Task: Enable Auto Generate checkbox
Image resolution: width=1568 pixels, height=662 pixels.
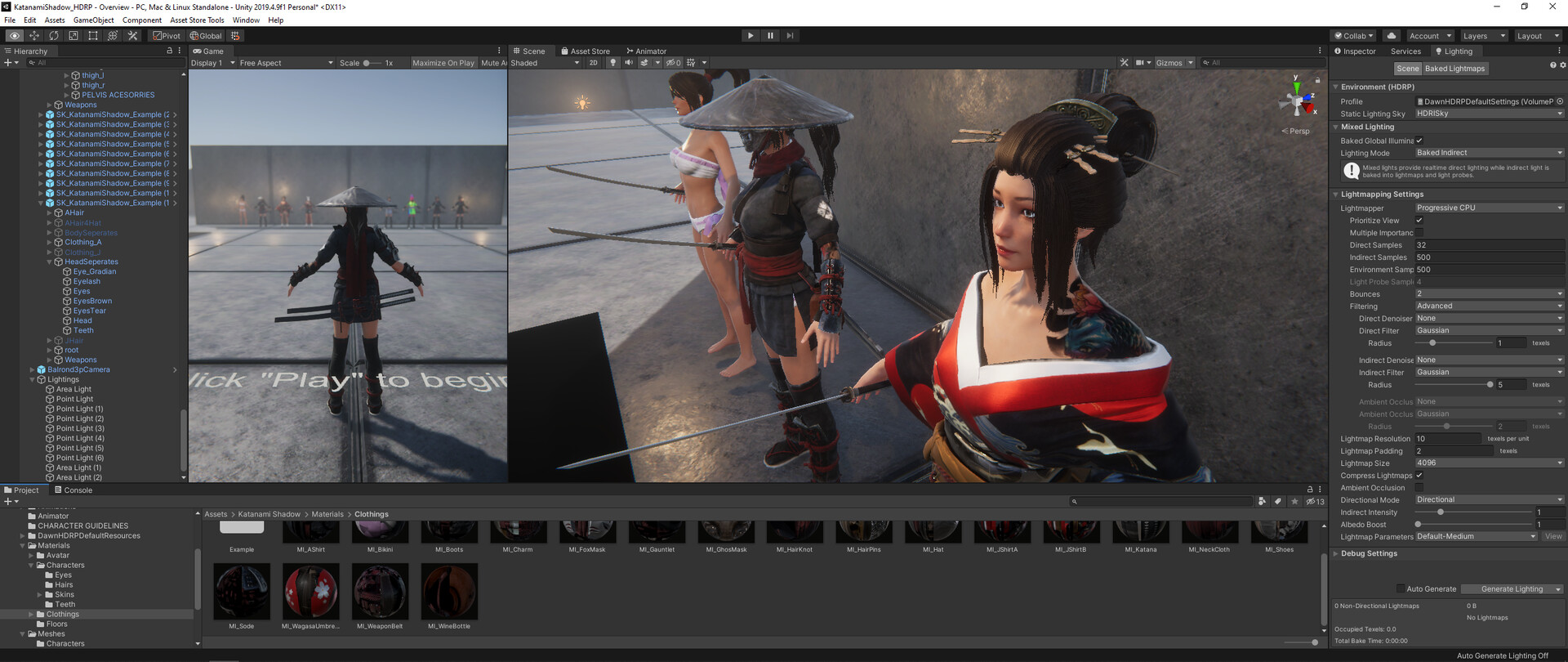Action: (1401, 589)
